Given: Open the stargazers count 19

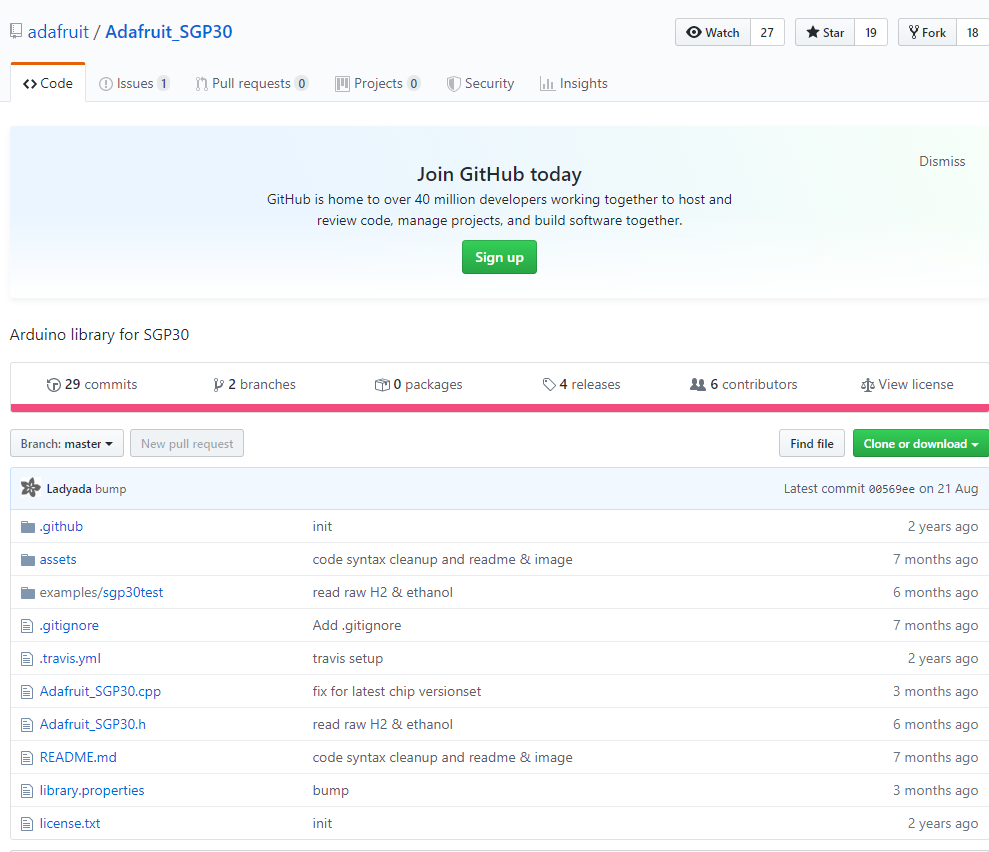Looking at the screenshot, I should (x=871, y=32).
